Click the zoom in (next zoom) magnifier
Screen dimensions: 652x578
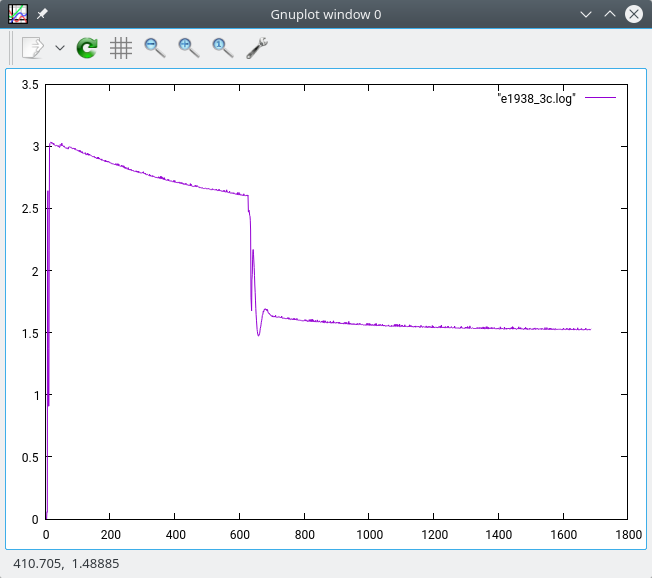[188, 48]
